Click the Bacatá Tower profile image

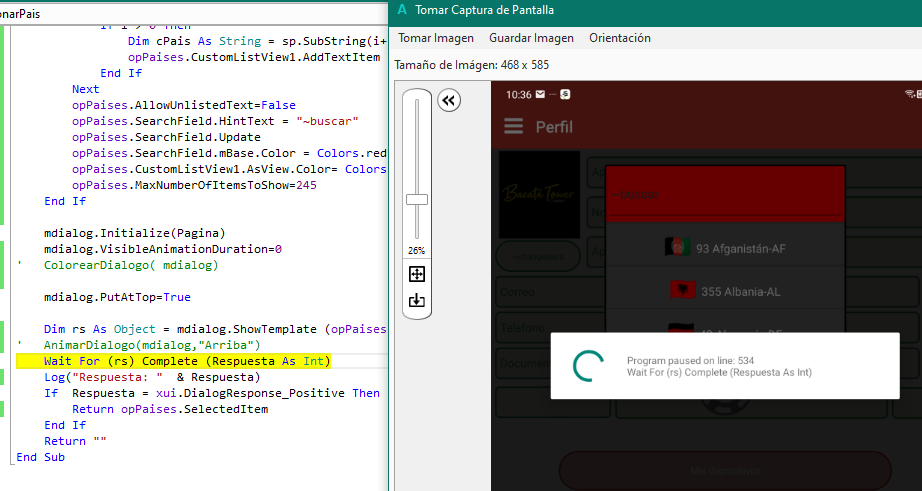539,195
